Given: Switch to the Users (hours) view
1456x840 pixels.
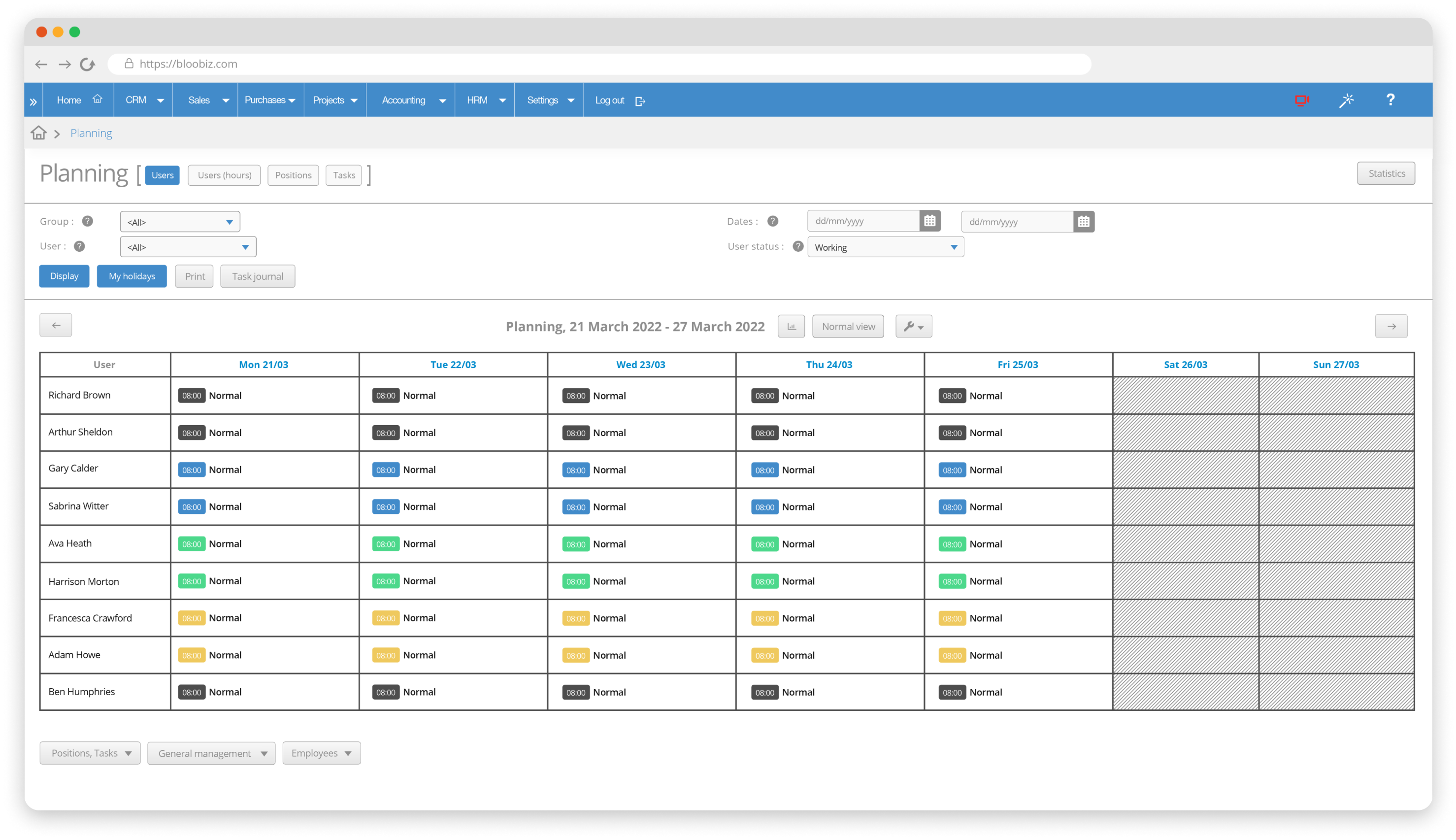Looking at the screenshot, I should coord(224,175).
